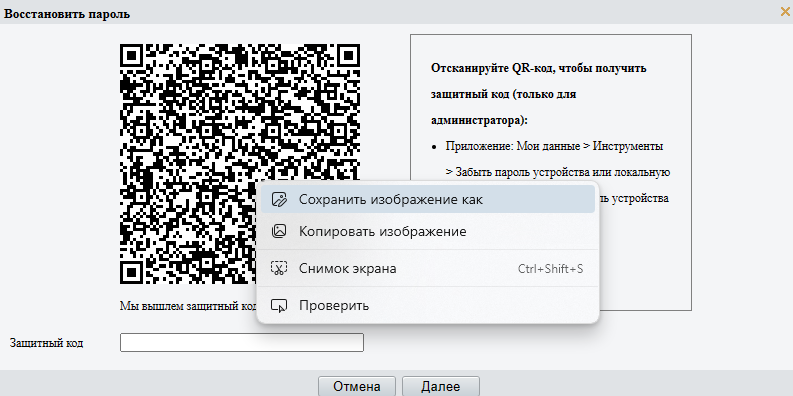Click the top-left QR code finder square
The width and height of the screenshot is (793, 396).
click(x=132, y=56)
